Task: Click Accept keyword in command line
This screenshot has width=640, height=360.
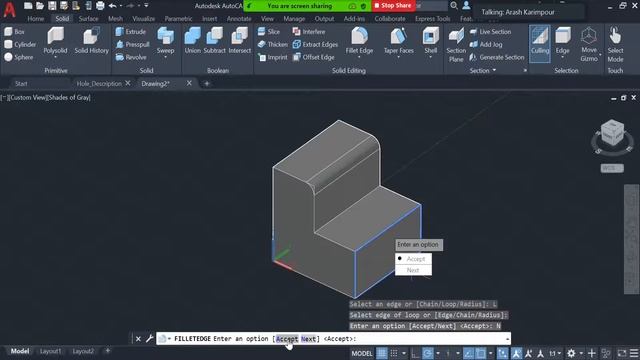Action: [x=287, y=339]
